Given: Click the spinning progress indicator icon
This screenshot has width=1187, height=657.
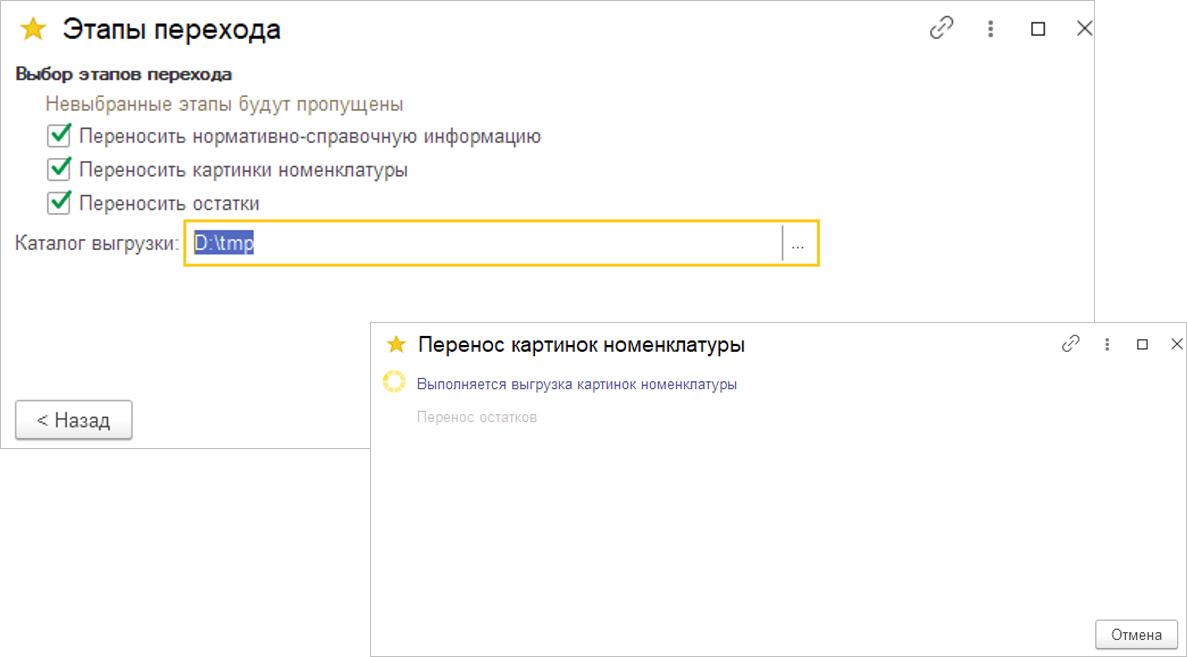Looking at the screenshot, I should pos(394,383).
